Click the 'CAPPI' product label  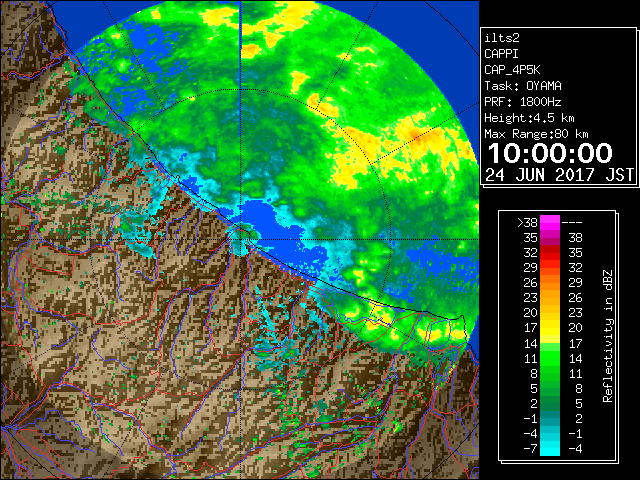[x=501, y=54]
